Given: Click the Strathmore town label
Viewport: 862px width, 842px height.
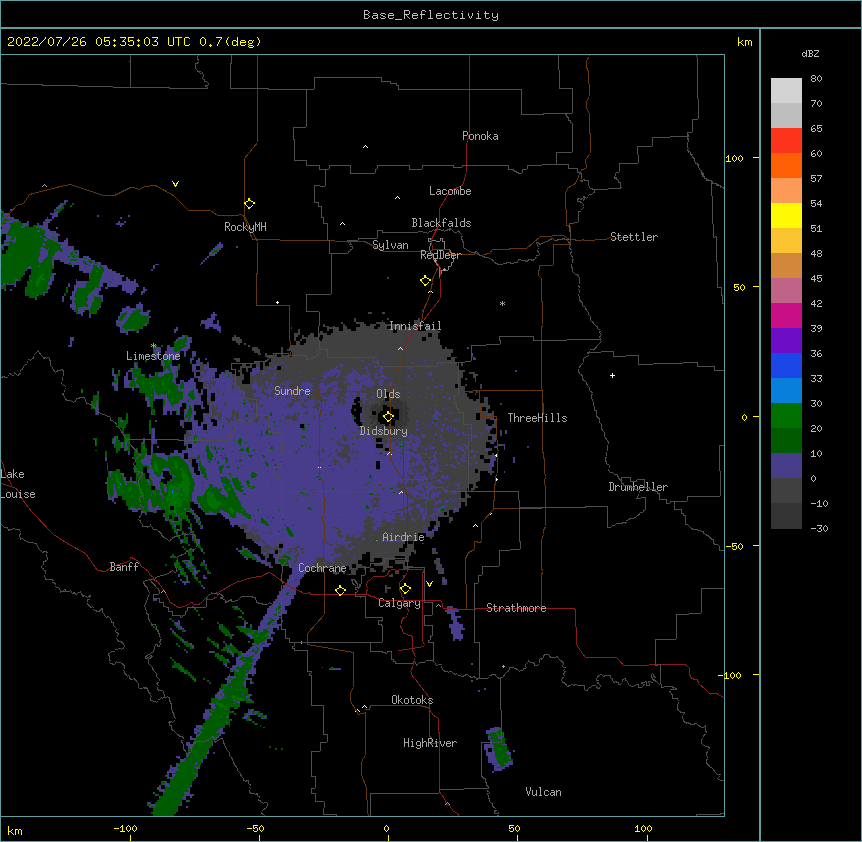Looking at the screenshot, I should pos(516,608).
